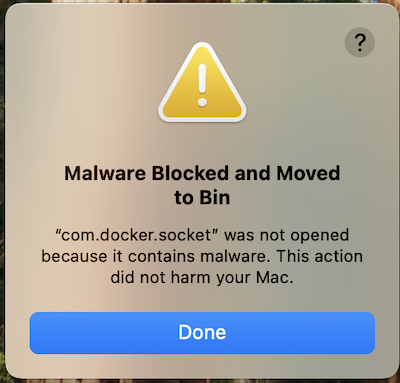The height and width of the screenshot is (383, 400).
Task: Click the word "Mac" in the message
Action: point(272,277)
